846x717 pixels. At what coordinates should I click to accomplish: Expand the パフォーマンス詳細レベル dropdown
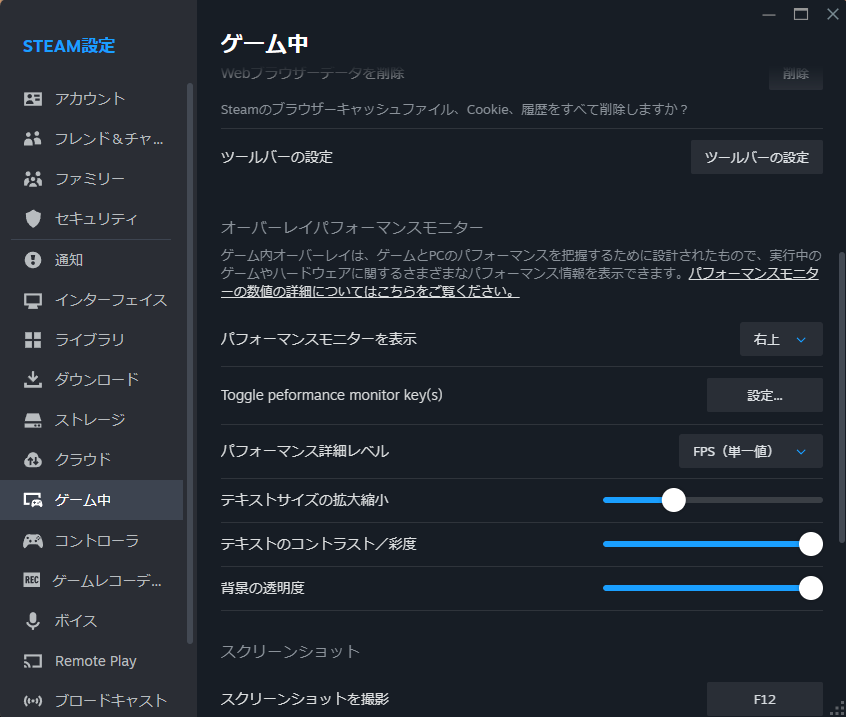tap(750, 451)
